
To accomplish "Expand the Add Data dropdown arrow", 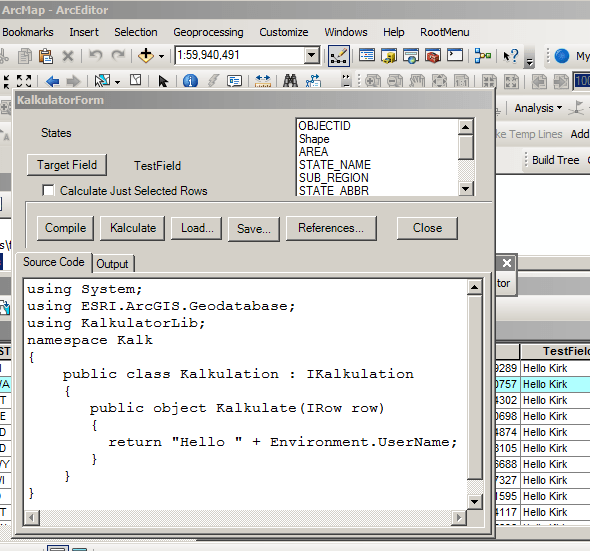I will pyautogui.click(x=161, y=57).
